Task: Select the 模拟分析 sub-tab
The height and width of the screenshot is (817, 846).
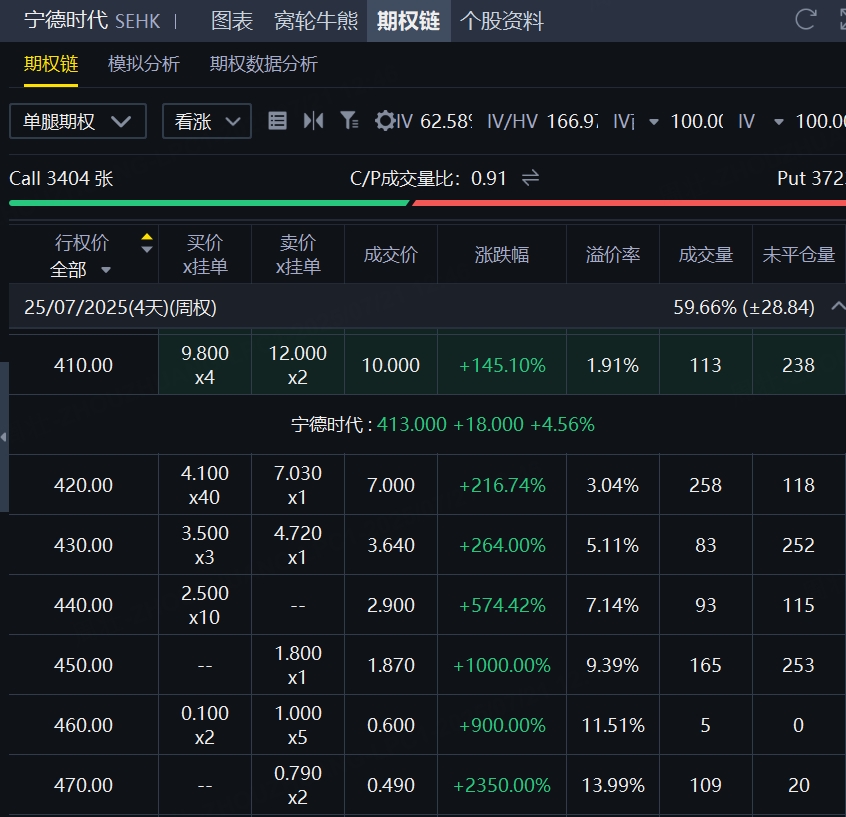Action: pos(144,64)
